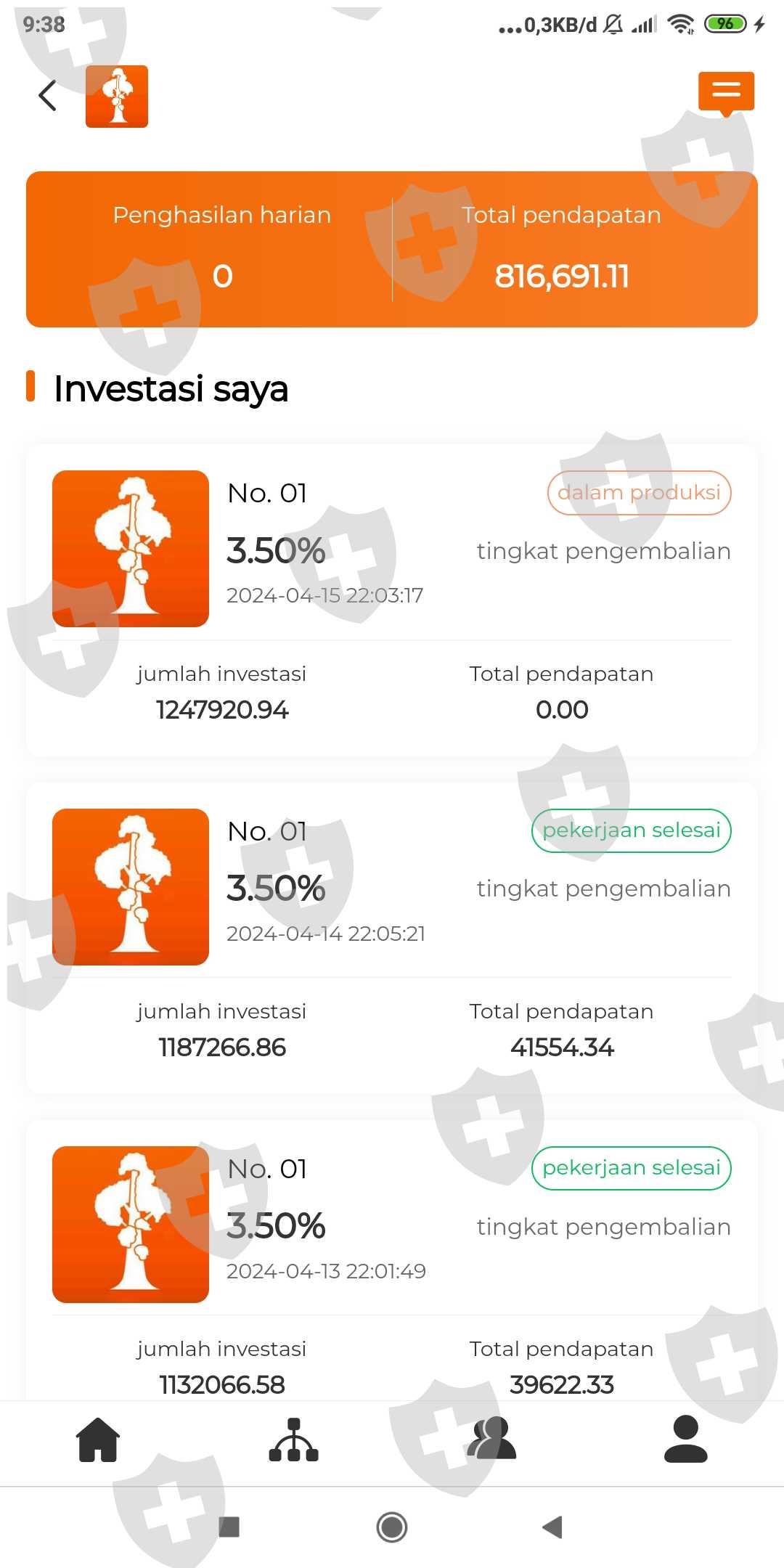Select investment amount 1247920.94
Image resolution: width=784 pixels, height=1568 pixels.
[222, 710]
